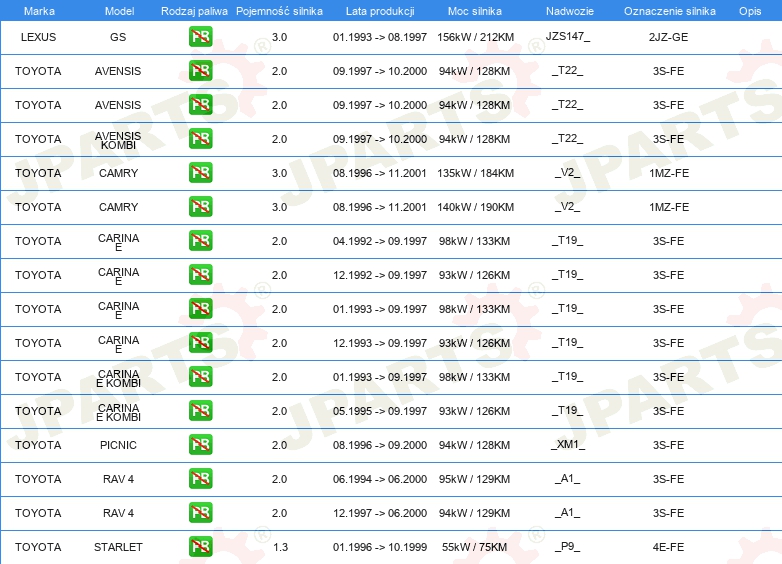
Task: Select the _A1_ cell in the 95kW row
Action: tap(568, 479)
